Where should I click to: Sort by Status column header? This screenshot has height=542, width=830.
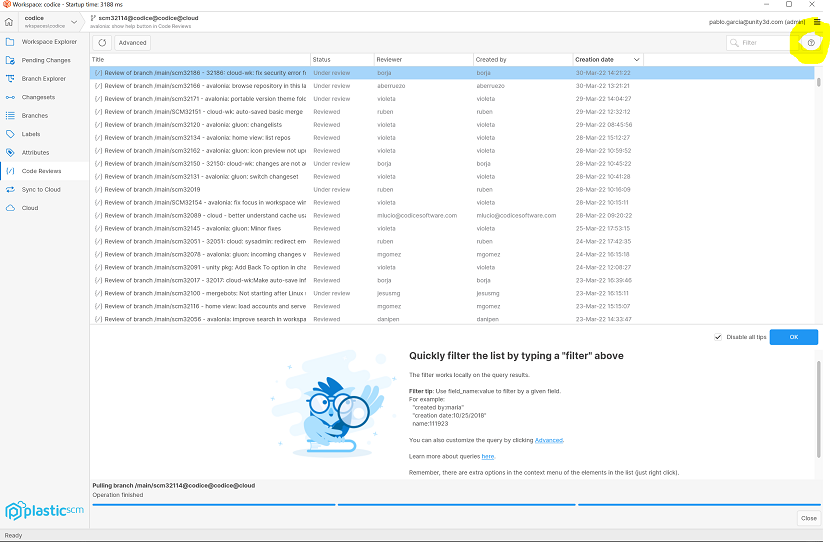(x=342, y=59)
